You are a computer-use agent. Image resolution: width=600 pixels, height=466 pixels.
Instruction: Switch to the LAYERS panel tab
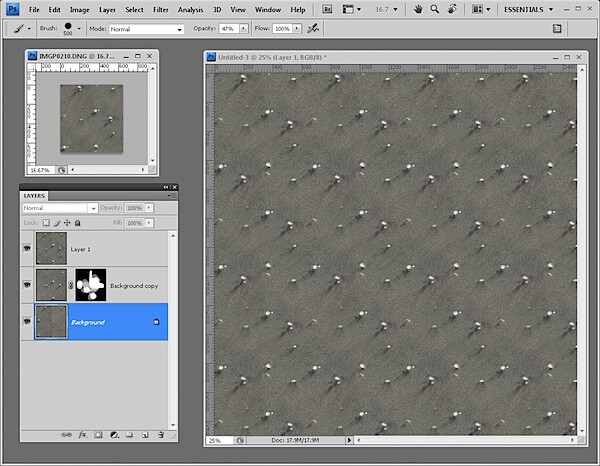[x=34, y=196]
